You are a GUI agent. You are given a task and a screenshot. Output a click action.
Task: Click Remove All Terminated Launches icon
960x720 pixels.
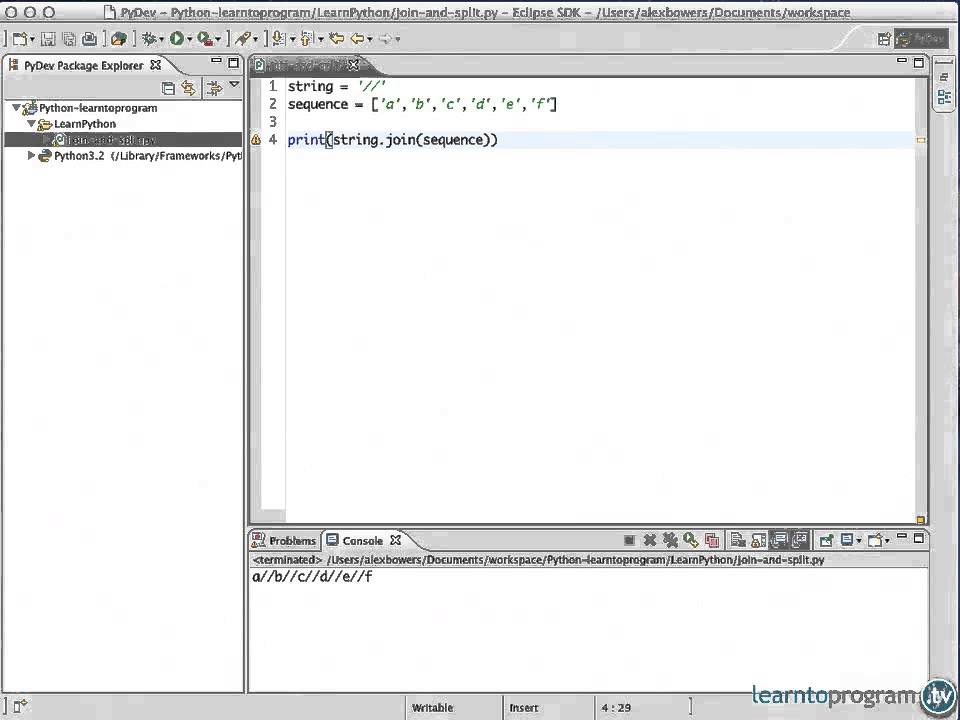click(670, 540)
